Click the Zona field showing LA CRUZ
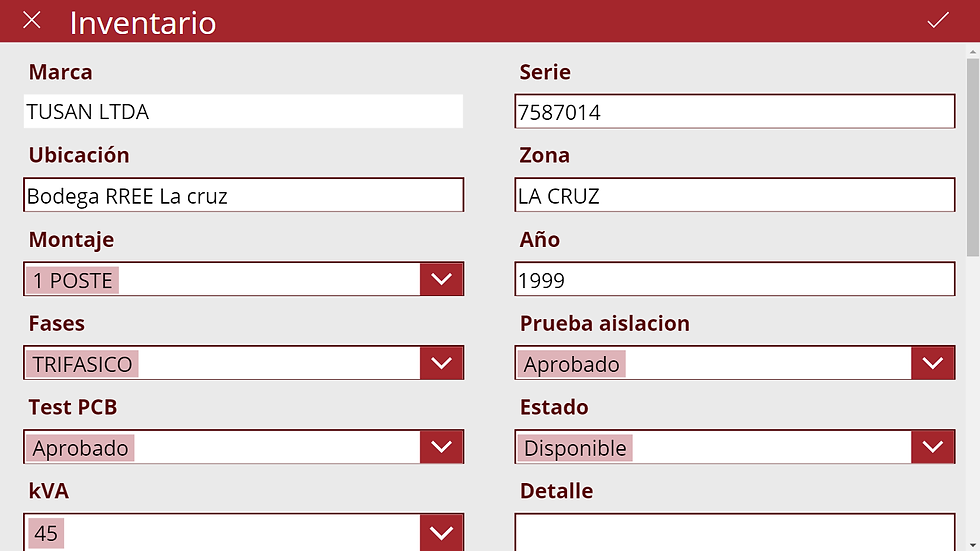 735,196
